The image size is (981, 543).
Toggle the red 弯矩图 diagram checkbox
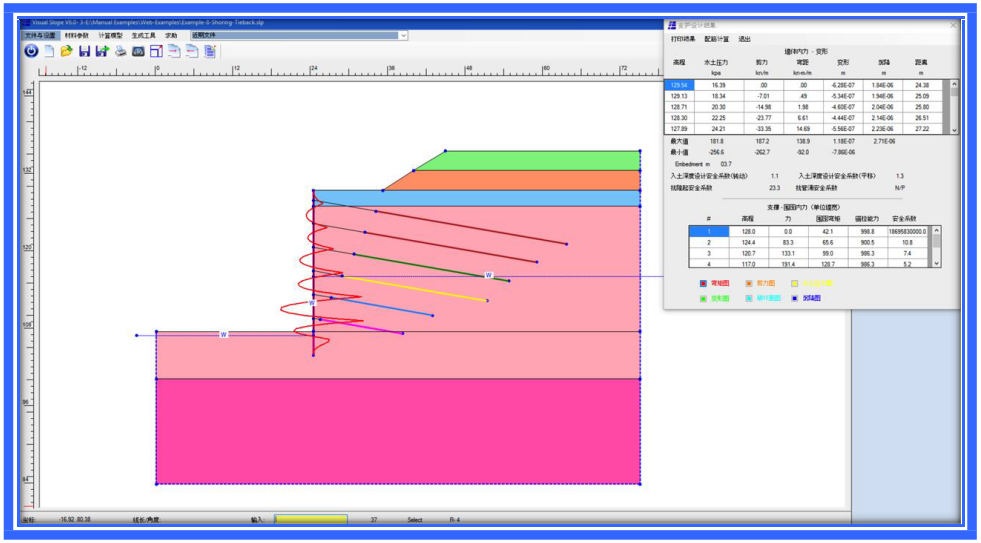[x=704, y=283]
